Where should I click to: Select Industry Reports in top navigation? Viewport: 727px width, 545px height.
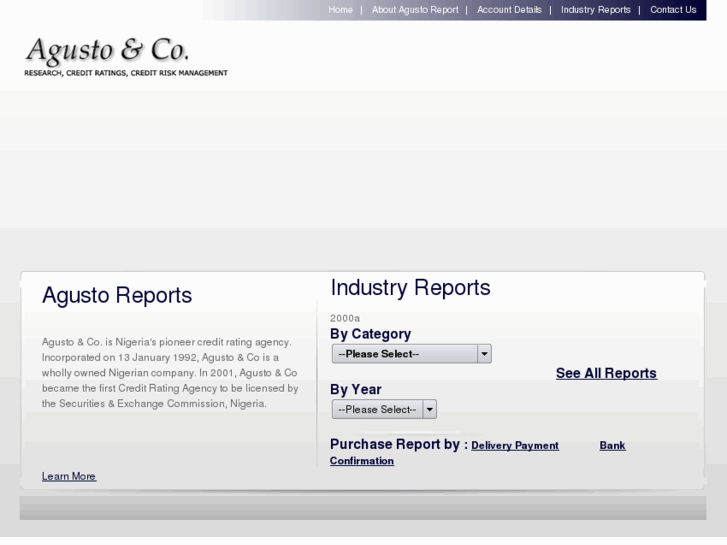click(x=596, y=10)
